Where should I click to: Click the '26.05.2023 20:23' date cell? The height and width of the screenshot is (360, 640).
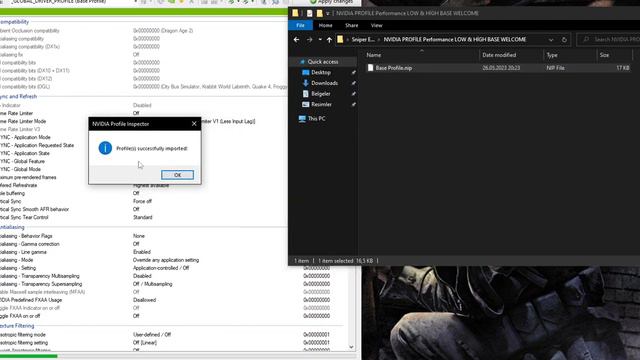pos(501,68)
